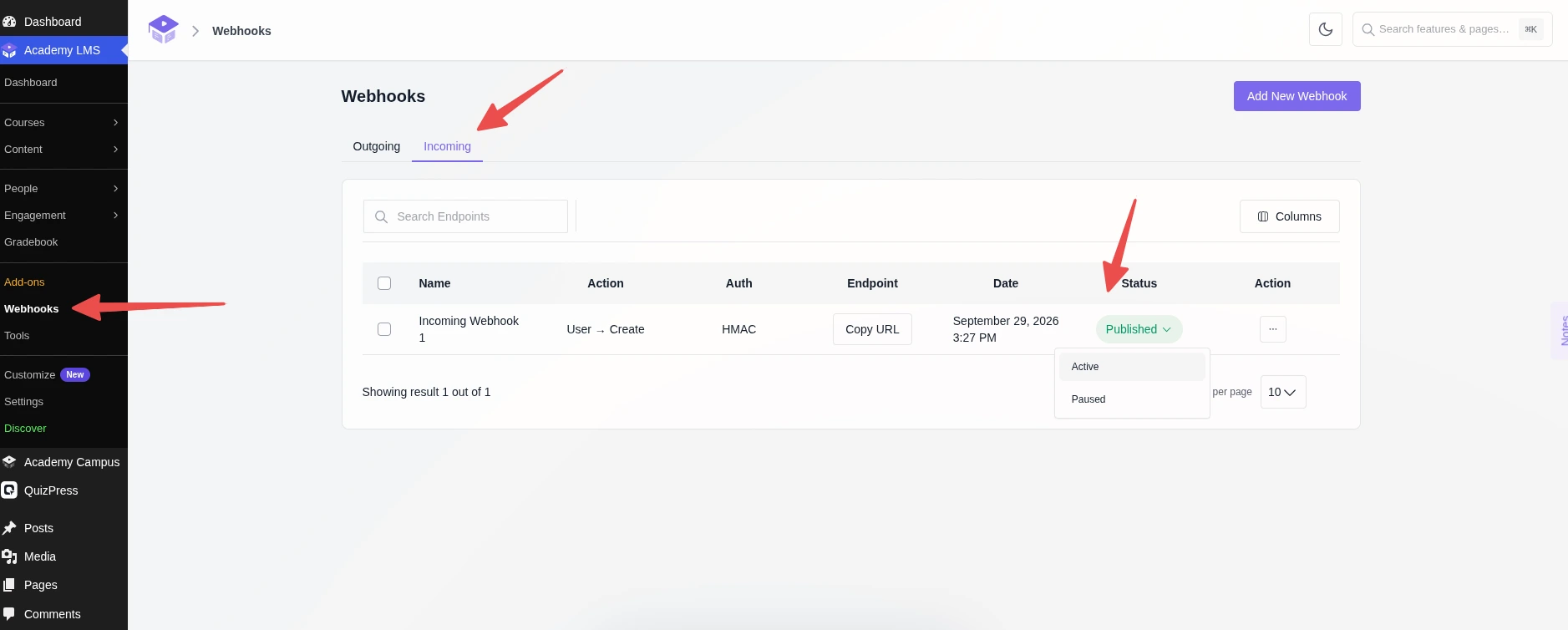Click the Name column header
Image resolution: width=1568 pixels, height=630 pixels.
434,283
